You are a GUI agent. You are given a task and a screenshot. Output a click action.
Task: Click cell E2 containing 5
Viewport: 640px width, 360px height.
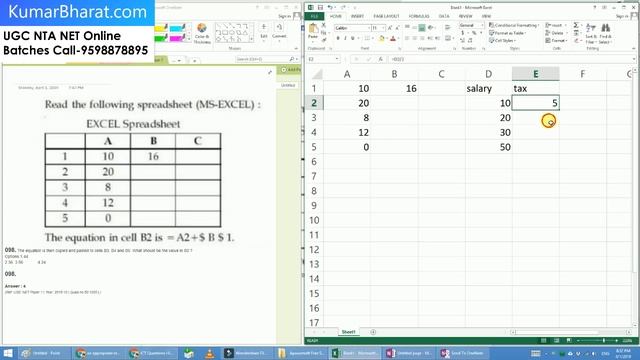click(x=536, y=103)
